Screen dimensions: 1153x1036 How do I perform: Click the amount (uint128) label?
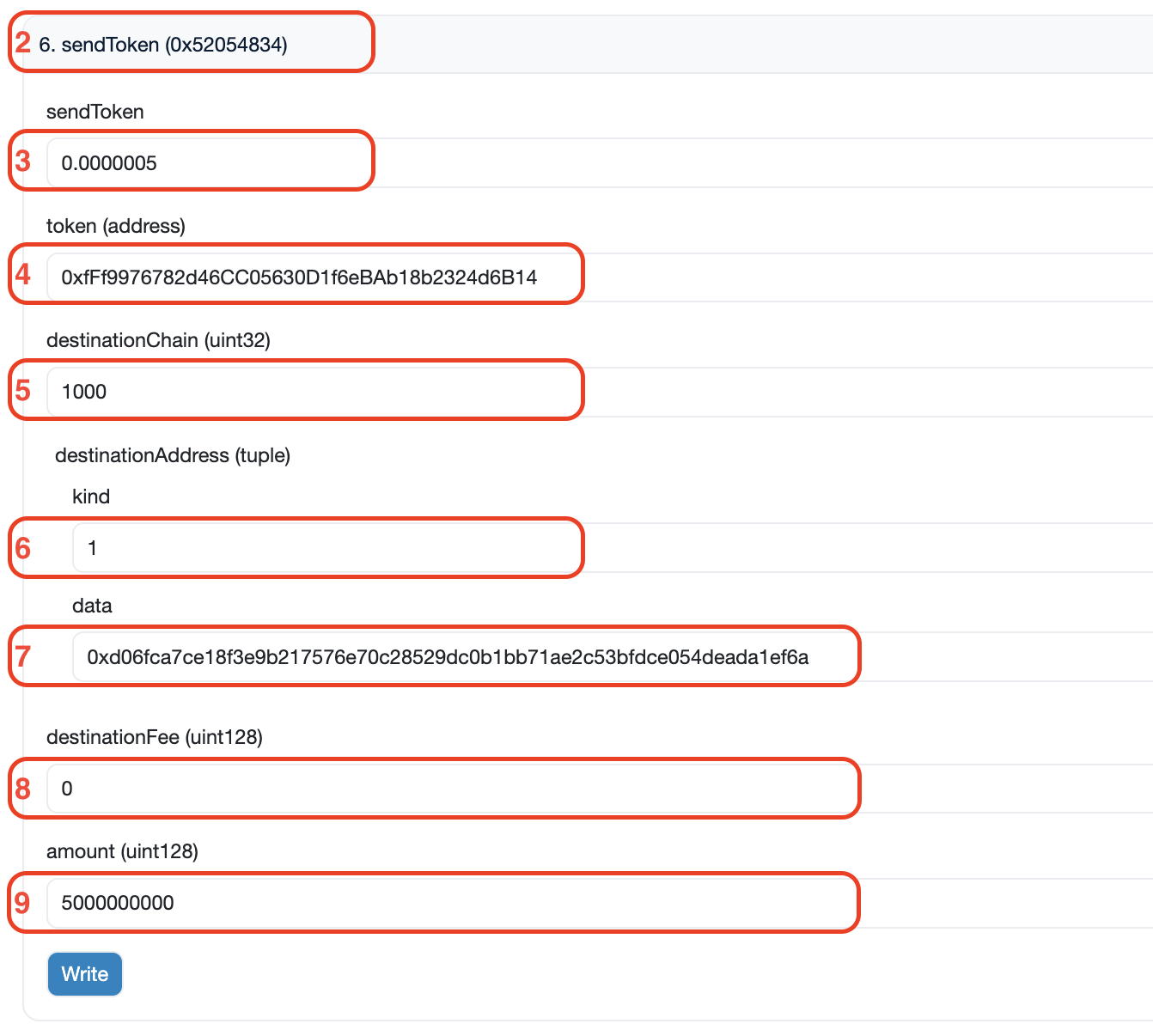[x=122, y=851]
